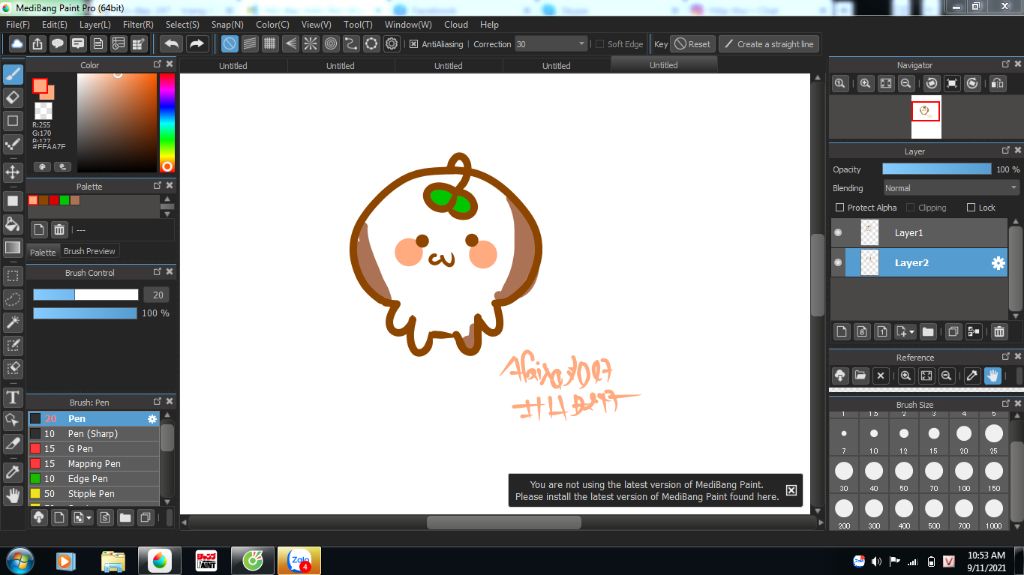Open the Cloud menu

pyautogui.click(x=456, y=24)
